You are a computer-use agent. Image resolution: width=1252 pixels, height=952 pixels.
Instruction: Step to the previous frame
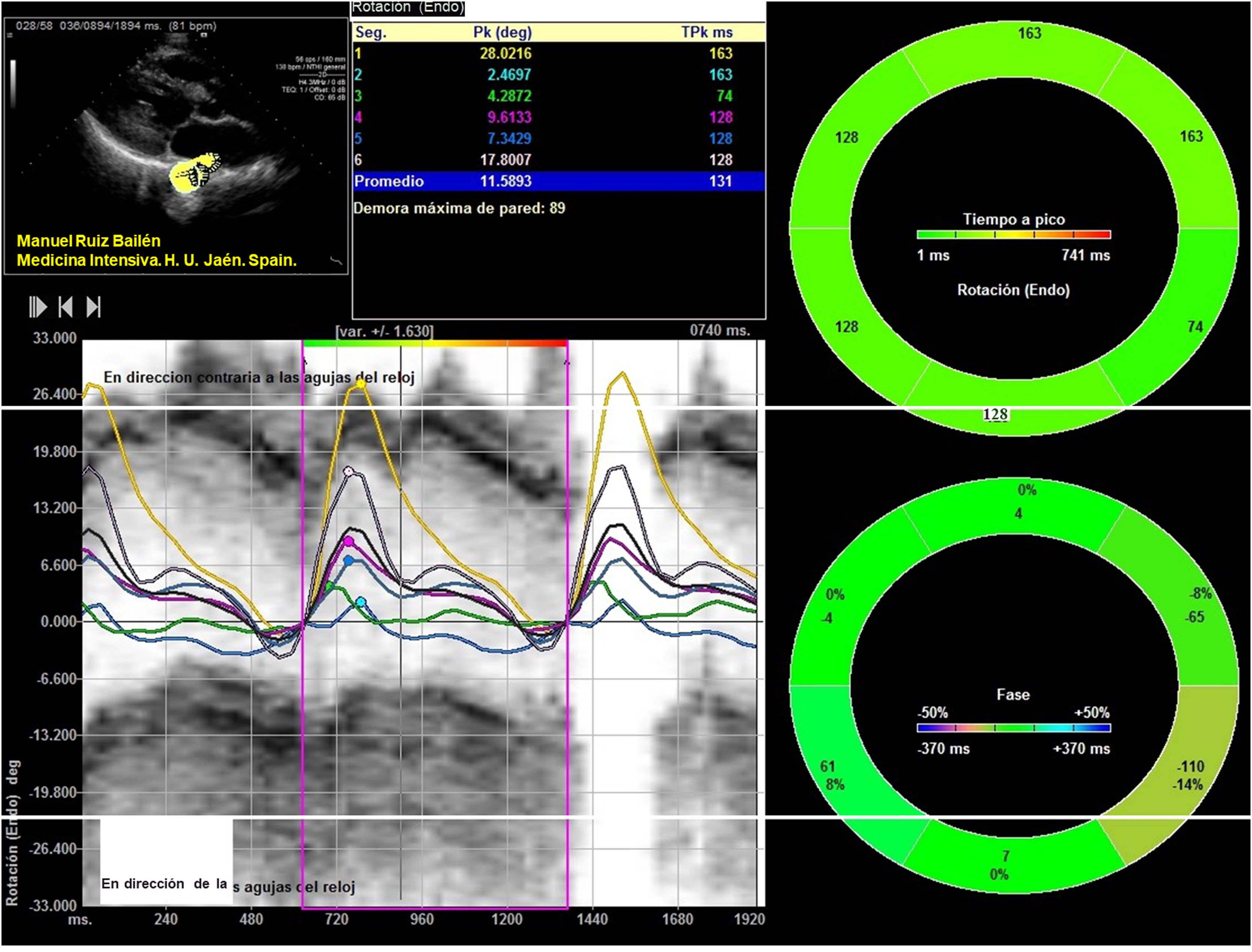coord(65,307)
